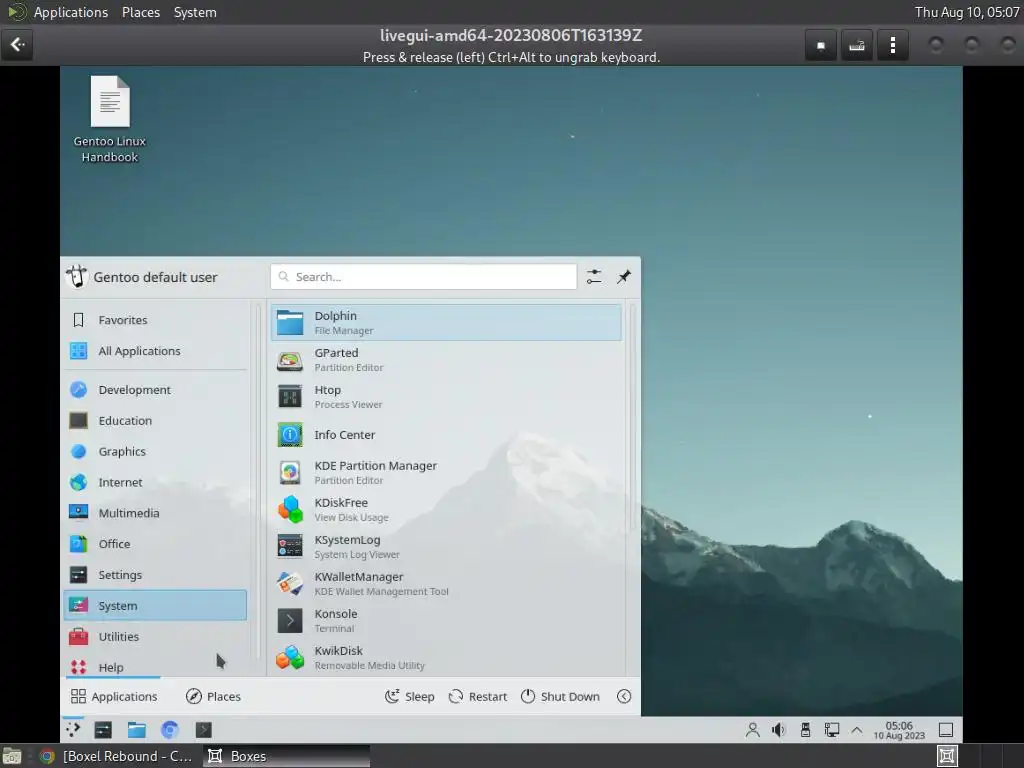
Task: Select the Graphics category
Action: (155, 451)
